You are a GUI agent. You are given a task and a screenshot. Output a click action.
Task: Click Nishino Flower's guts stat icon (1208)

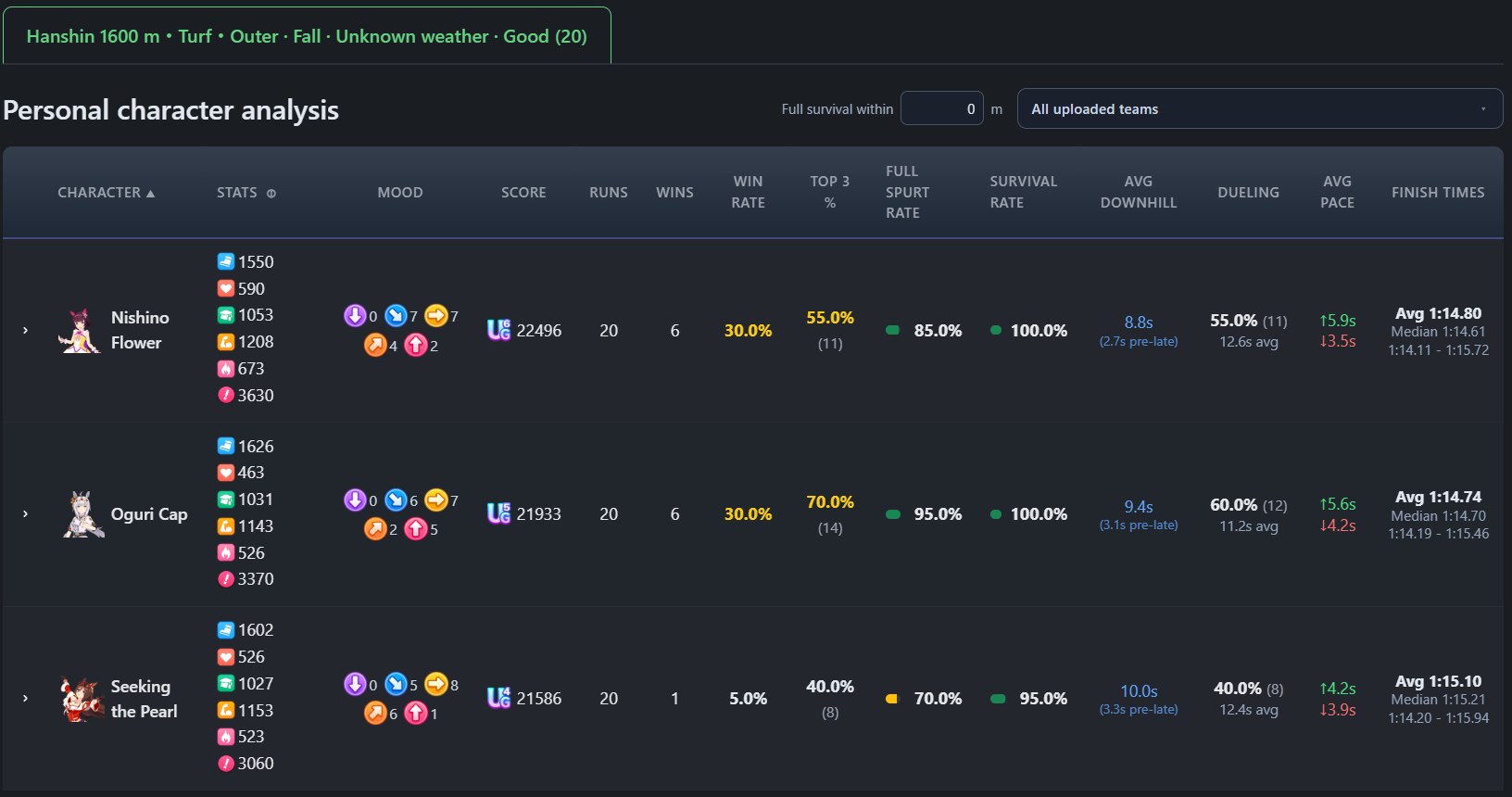(x=226, y=342)
